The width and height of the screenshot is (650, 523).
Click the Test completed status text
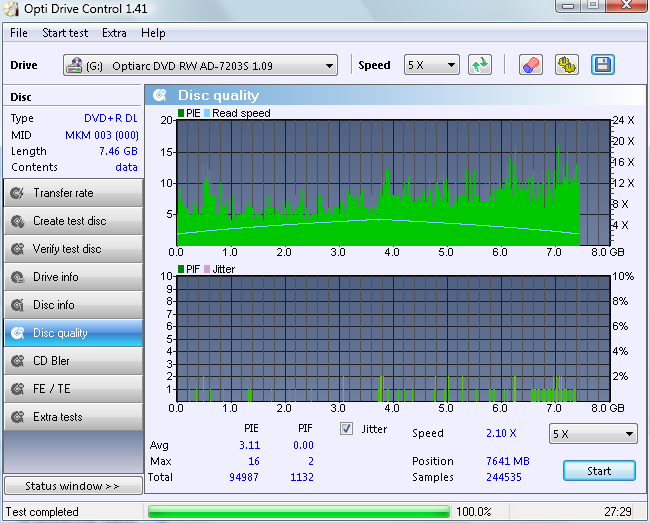tap(42, 512)
